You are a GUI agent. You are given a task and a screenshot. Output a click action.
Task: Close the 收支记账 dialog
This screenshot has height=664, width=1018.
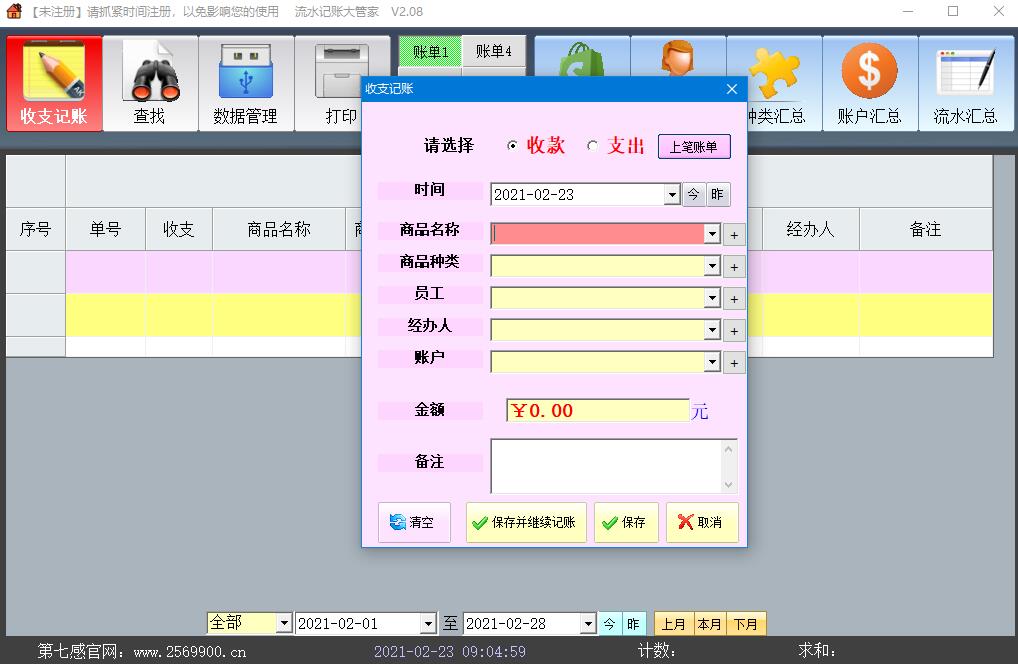click(x=732, y=89)
